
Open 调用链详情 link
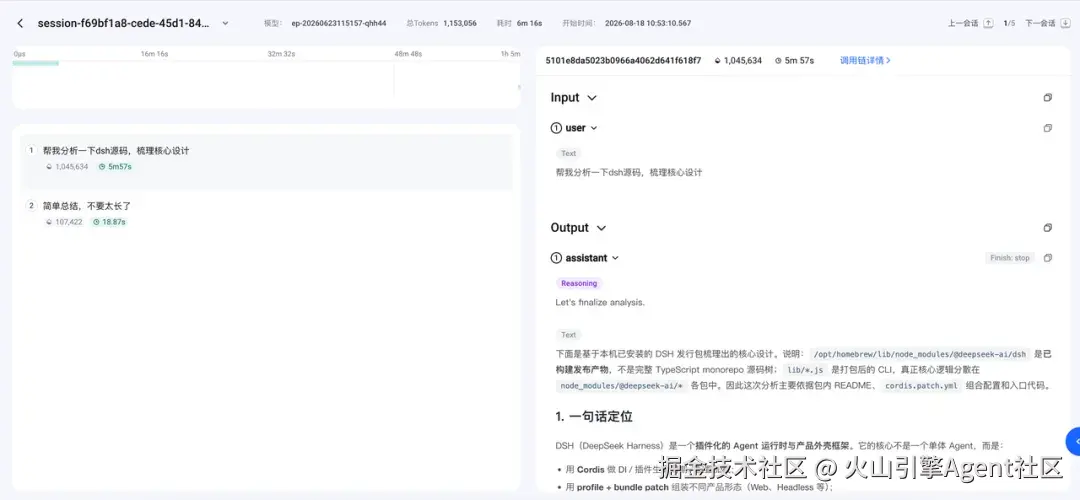[865, 61]
